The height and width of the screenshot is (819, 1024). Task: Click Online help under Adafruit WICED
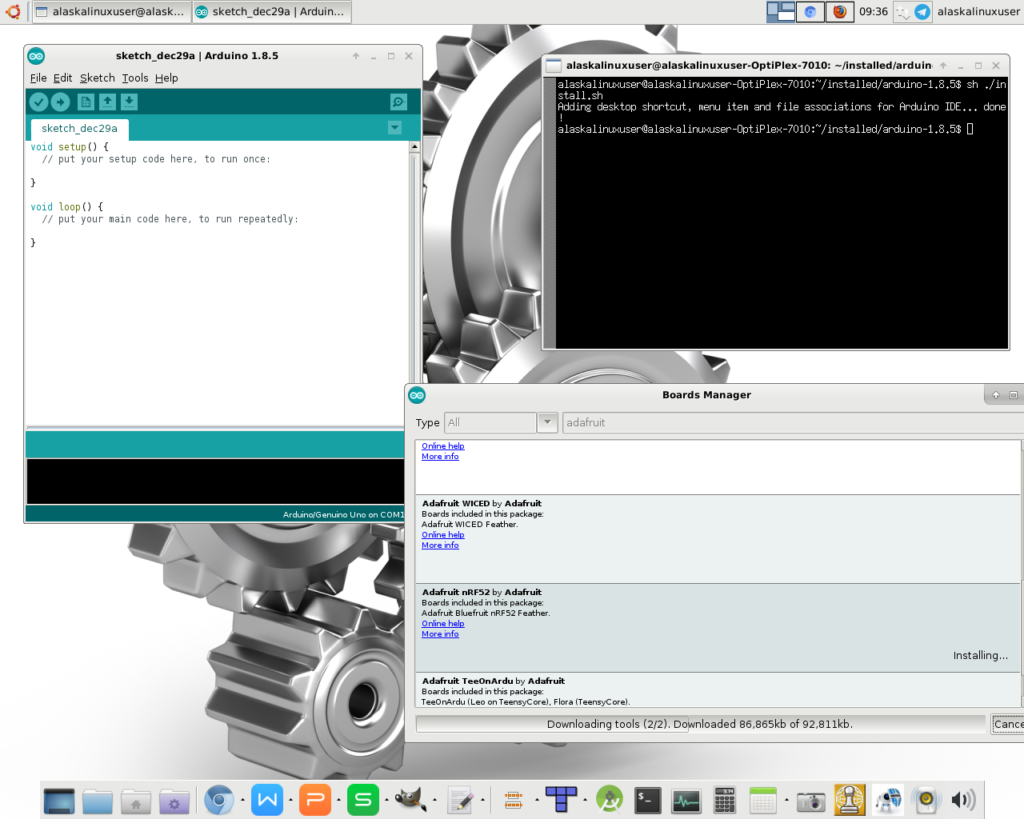tap(441, 535)
